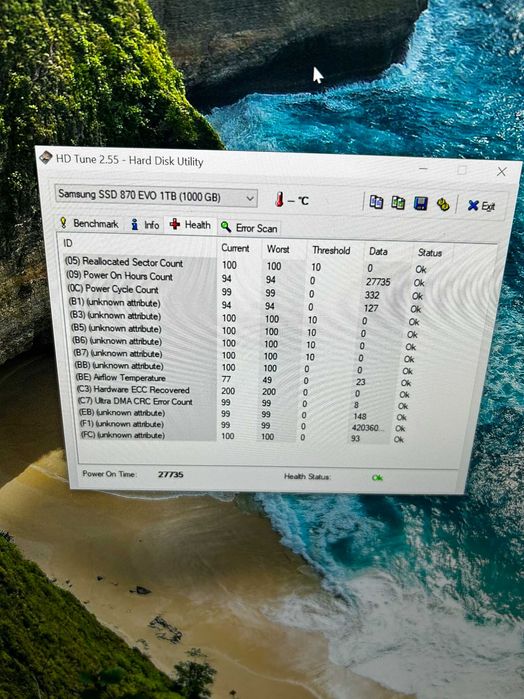
Task: Select the (C3) Hardware ECC Recovered row
Action: coord(243,391)
